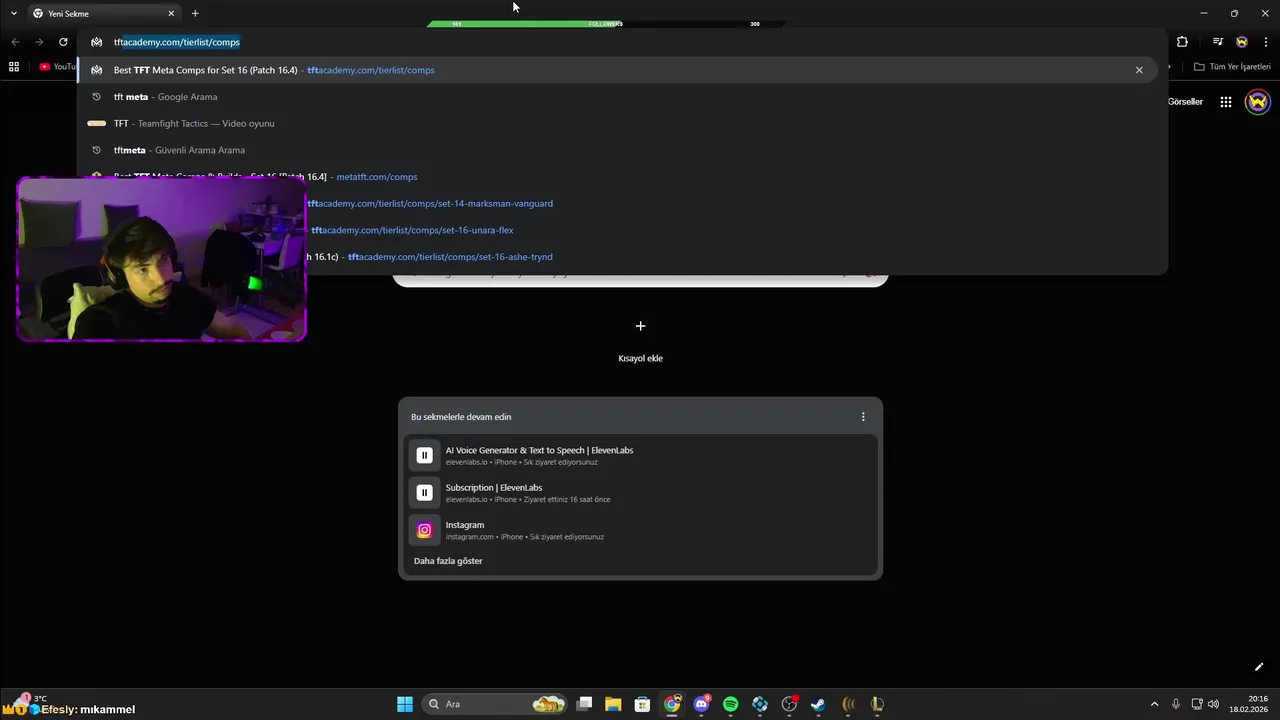Open YouTube bookmark
1280x720 pixels.
pos(58,67)
